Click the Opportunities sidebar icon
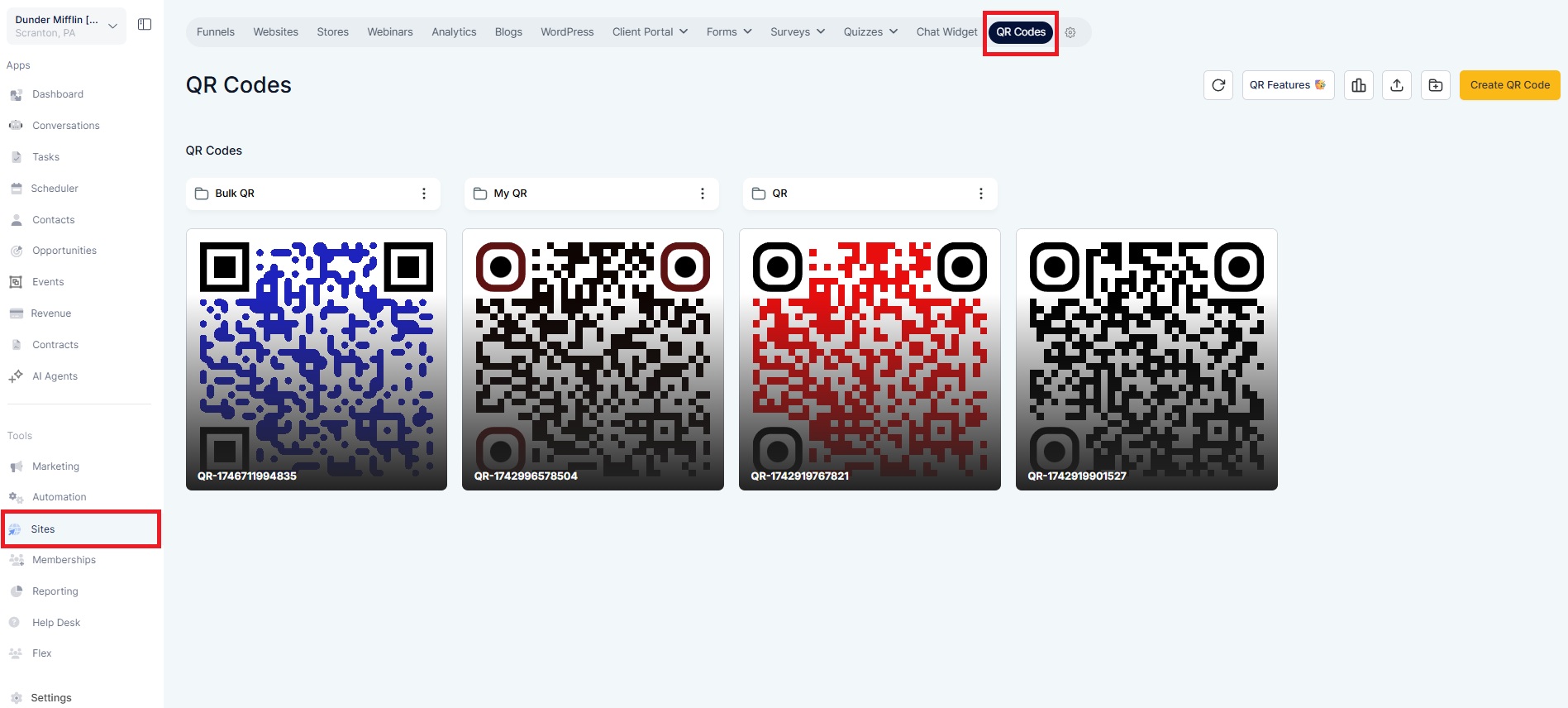1568x708 pixels. click(x=16, y=251)
